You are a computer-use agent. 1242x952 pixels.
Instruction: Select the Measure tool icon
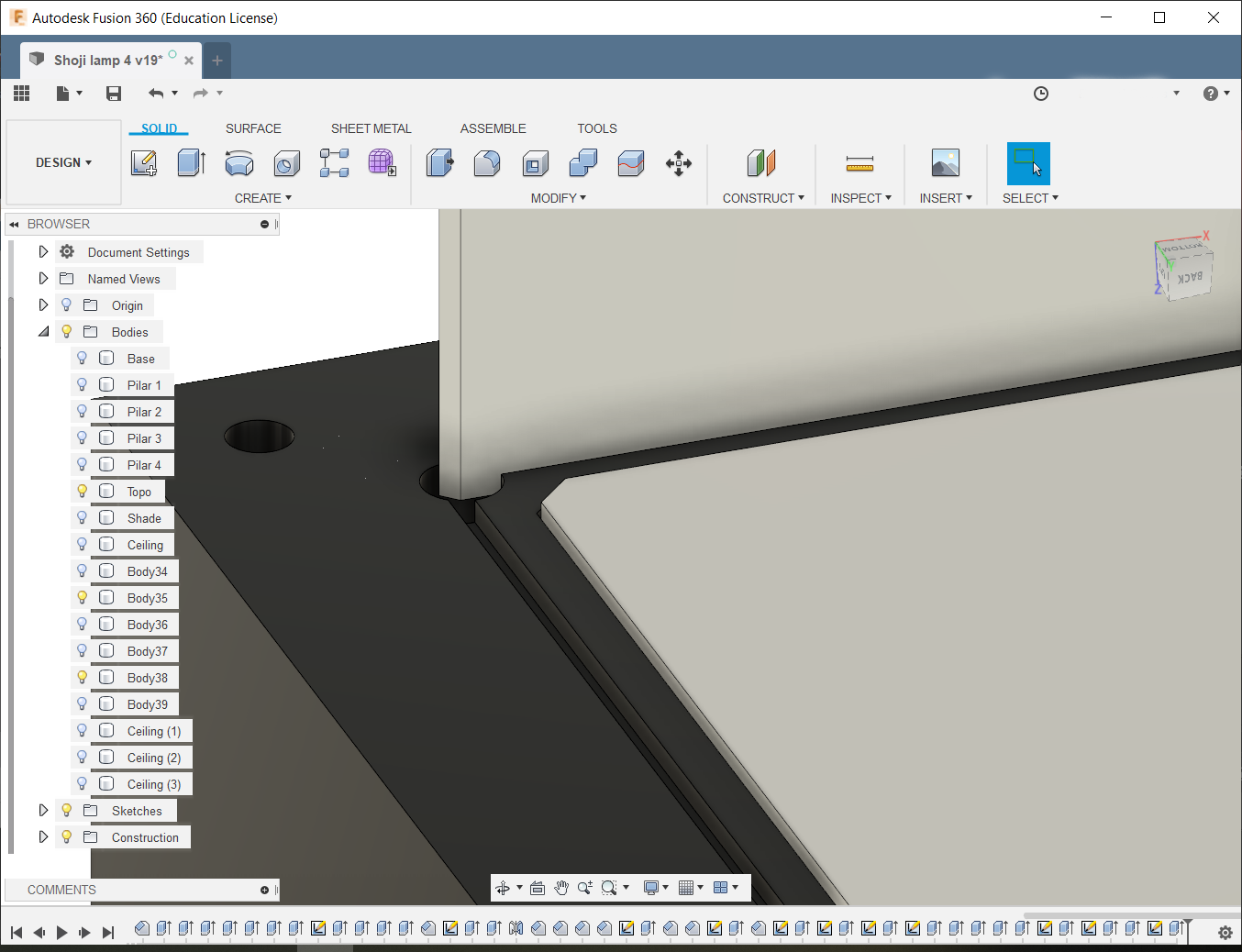coord(859,163)
